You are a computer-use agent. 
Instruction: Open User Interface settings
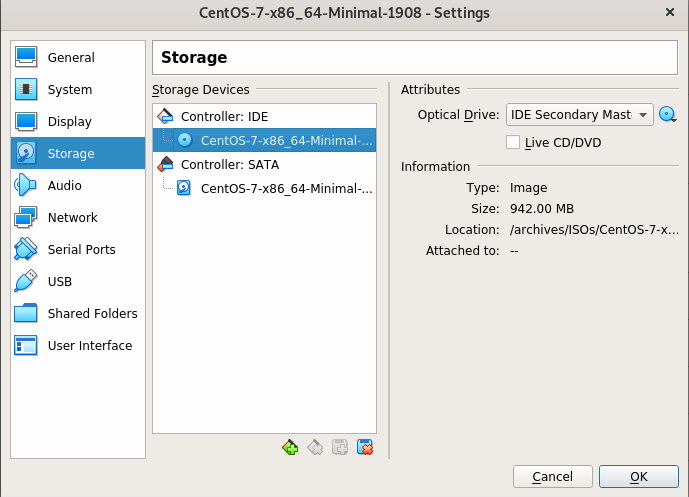coord(78,345)
